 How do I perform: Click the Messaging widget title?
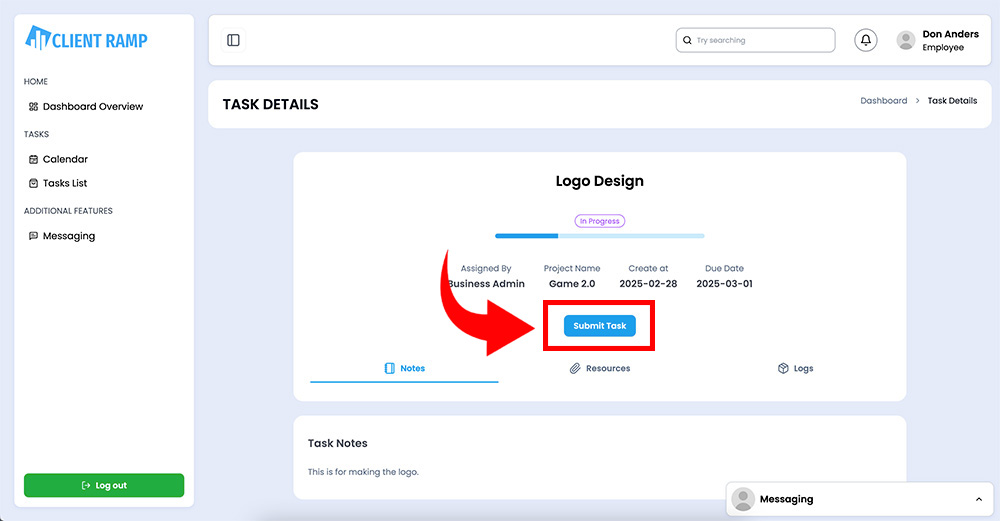786,499
